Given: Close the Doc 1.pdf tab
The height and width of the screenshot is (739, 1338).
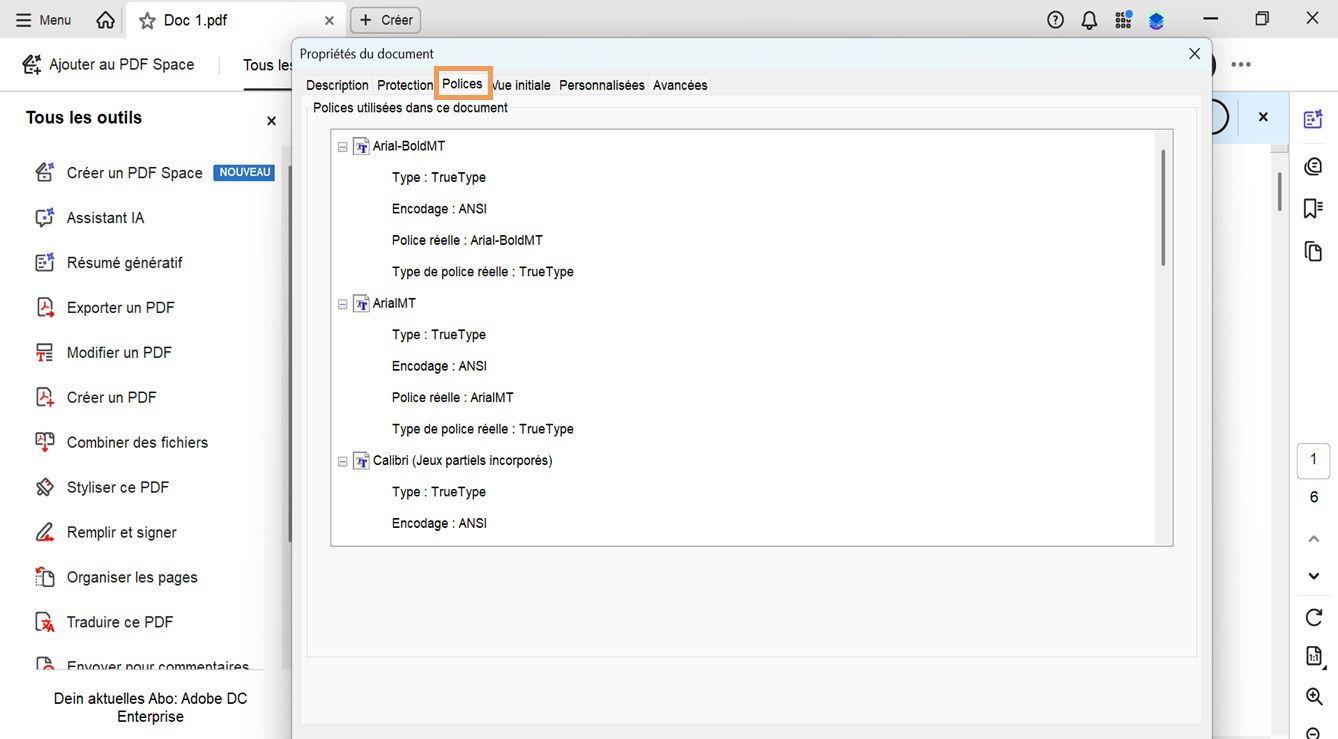Looking at the screenshot, I should click(x=329, y=20).
